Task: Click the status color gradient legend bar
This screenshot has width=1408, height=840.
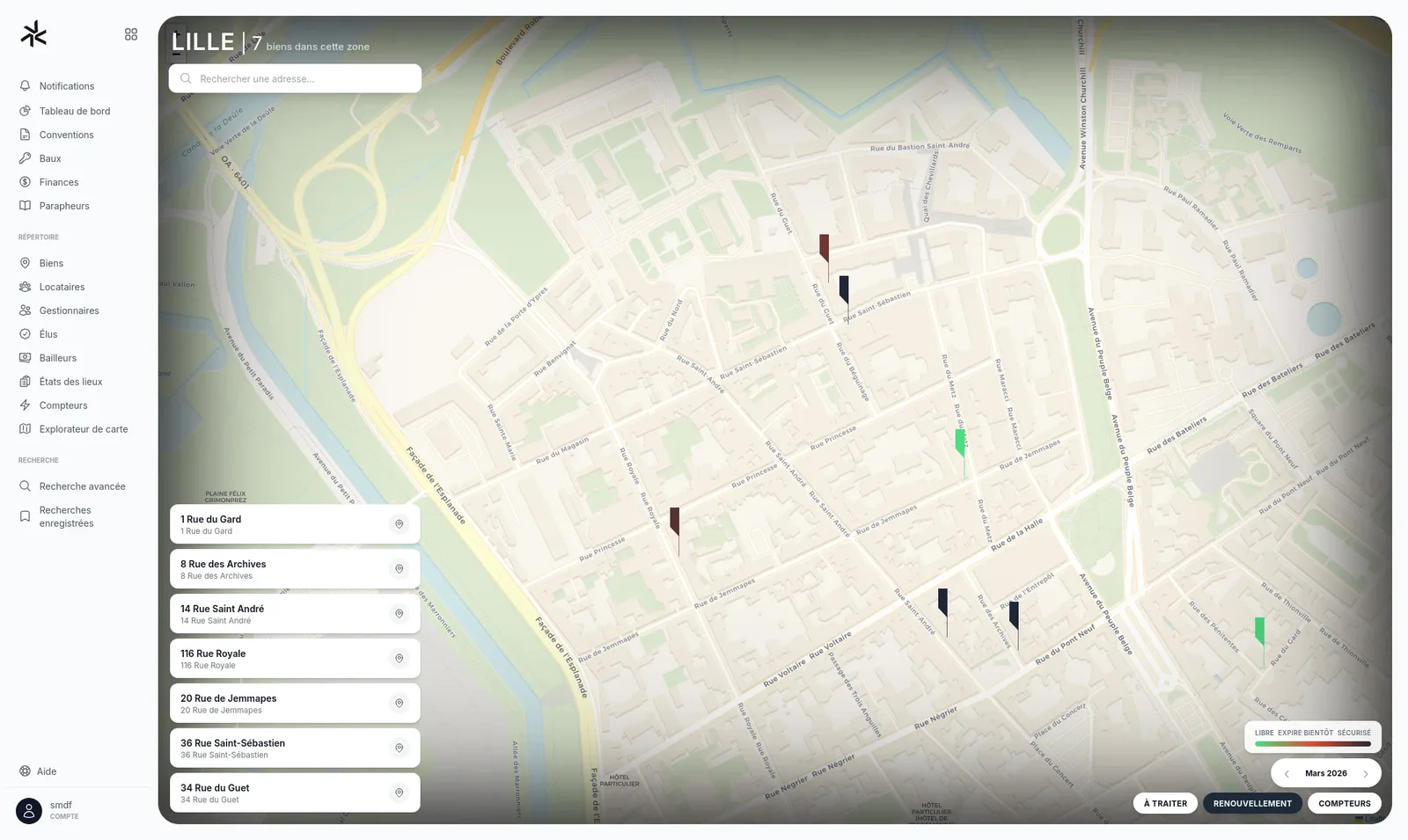Action: (1312, 744)
